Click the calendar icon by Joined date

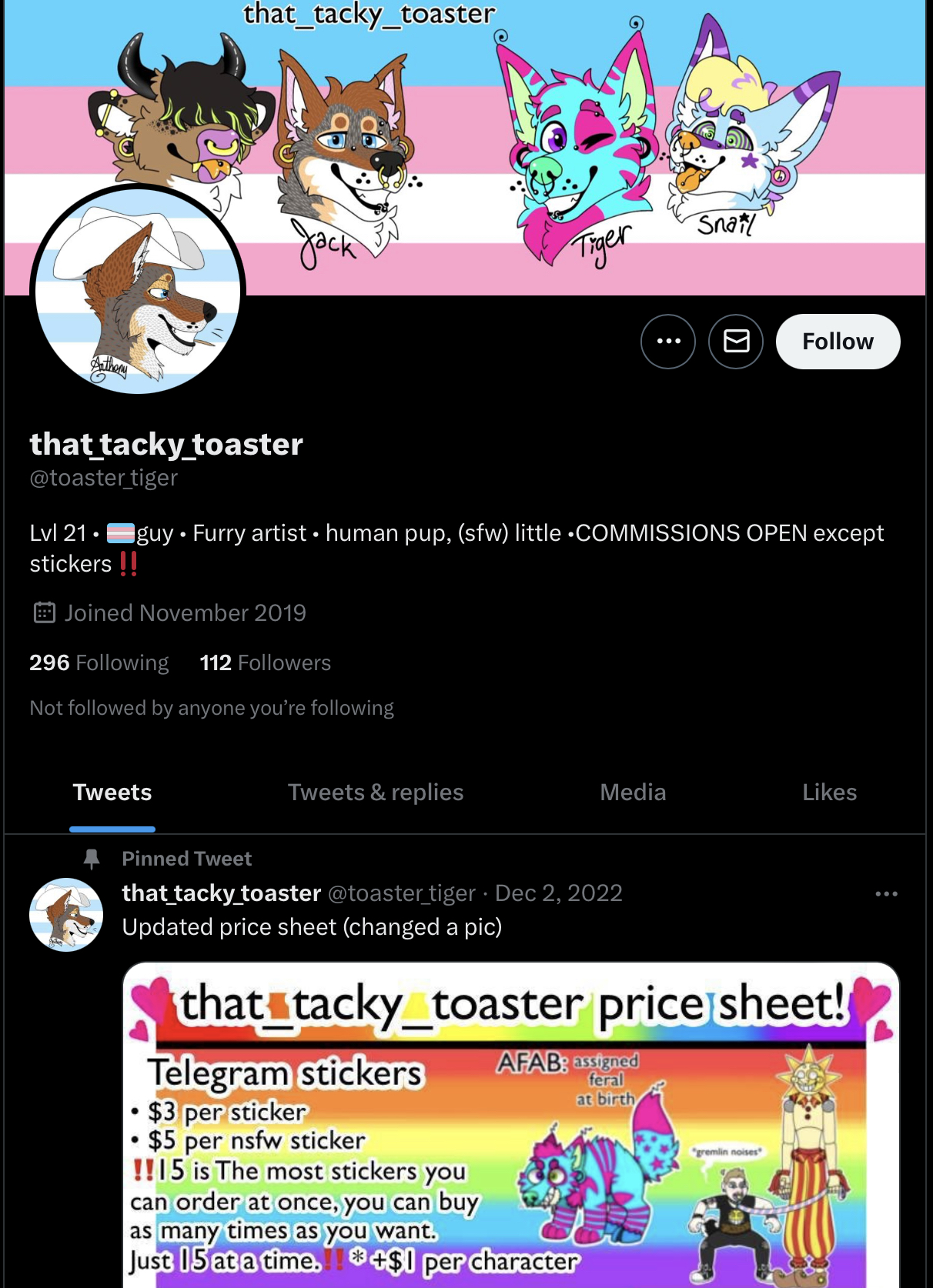45,612
